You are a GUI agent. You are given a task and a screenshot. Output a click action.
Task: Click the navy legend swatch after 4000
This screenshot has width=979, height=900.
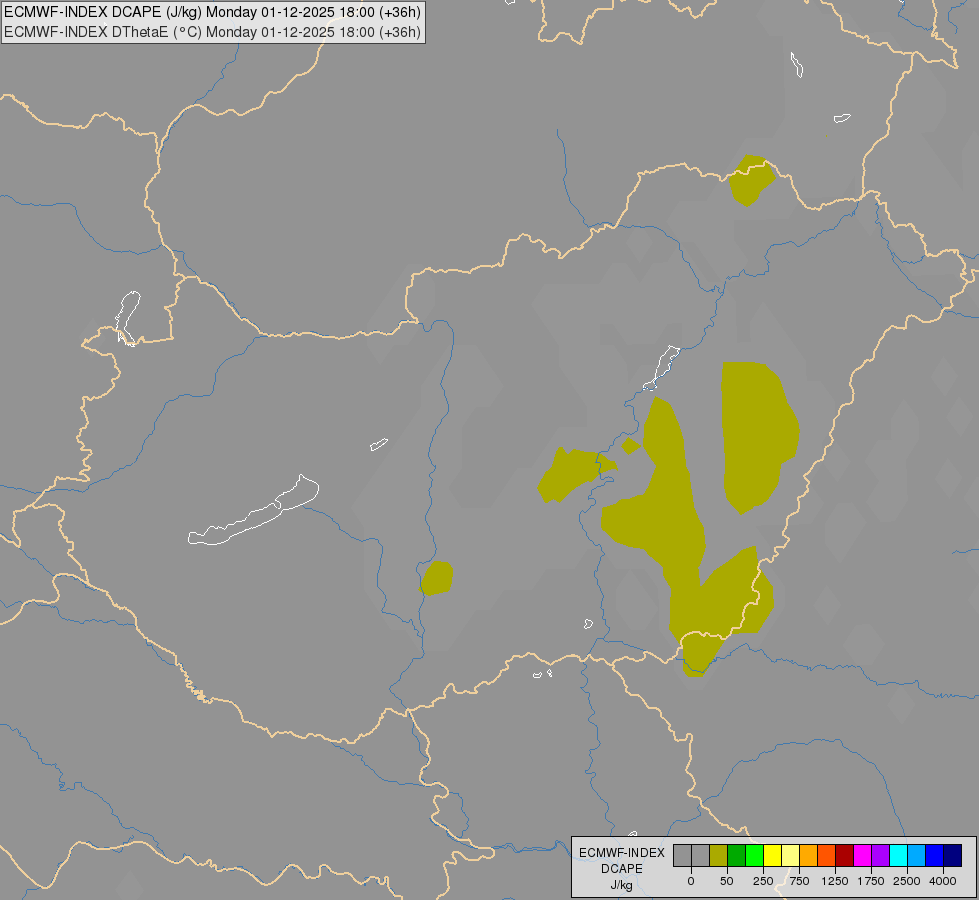[953, 856]
